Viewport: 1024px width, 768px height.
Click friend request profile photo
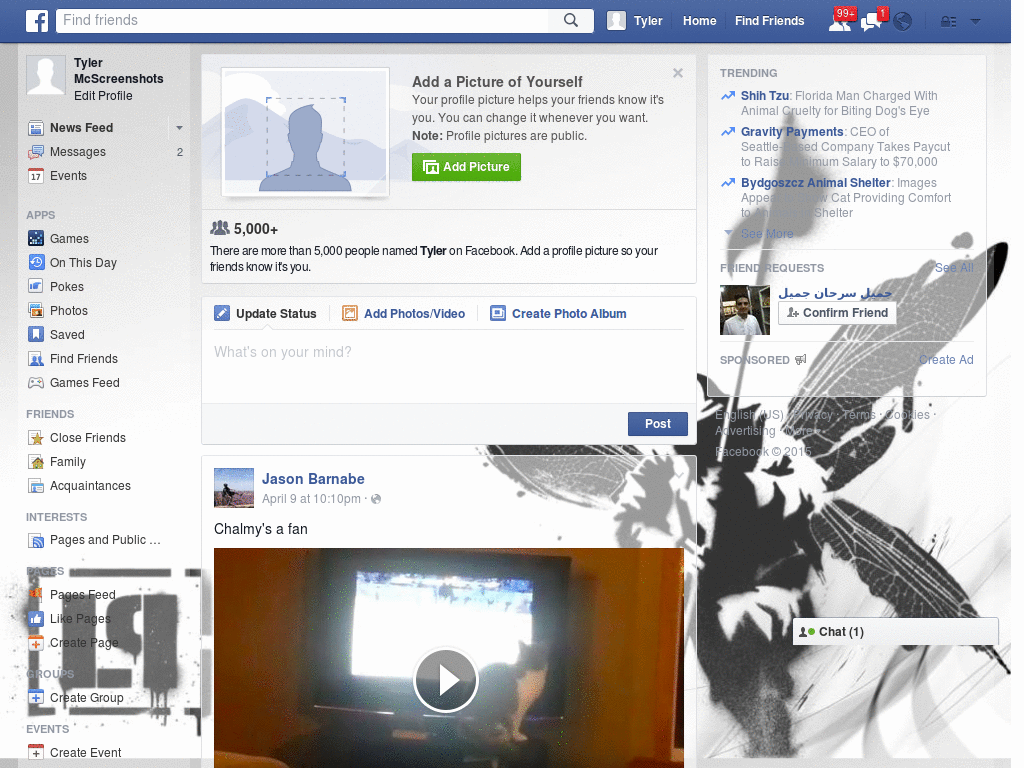(744, 310)
